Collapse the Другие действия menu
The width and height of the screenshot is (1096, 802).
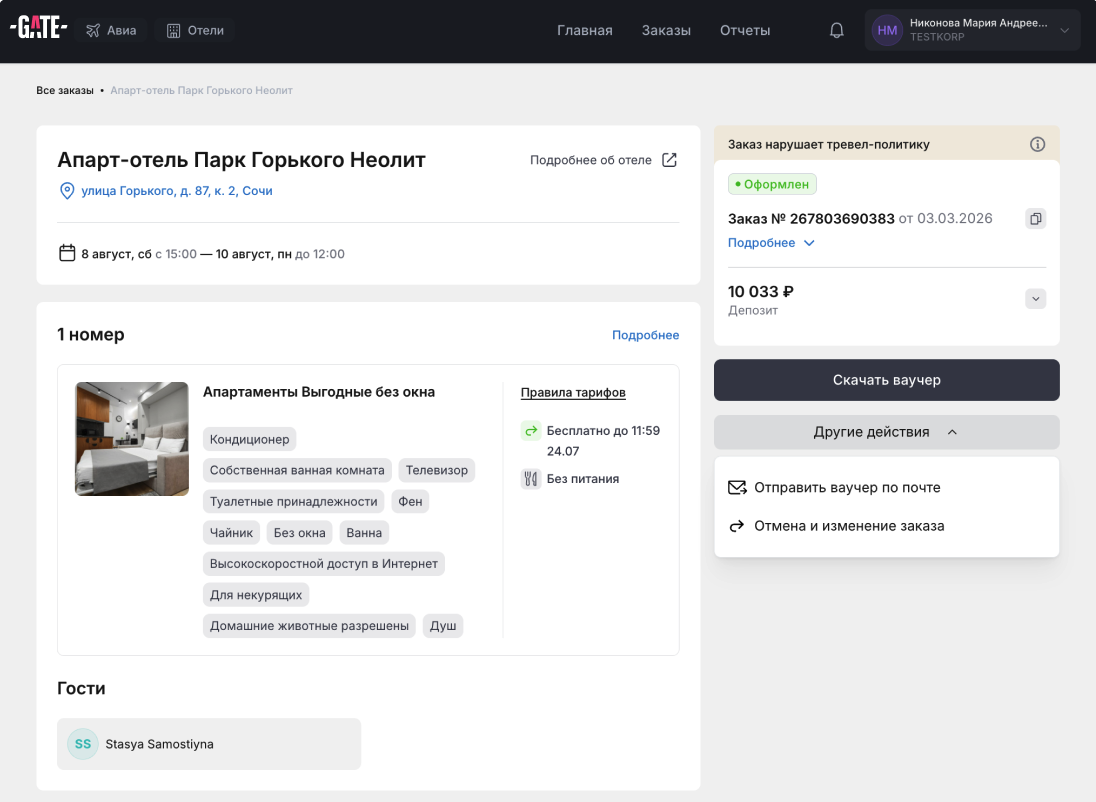(x=886, y=432)
